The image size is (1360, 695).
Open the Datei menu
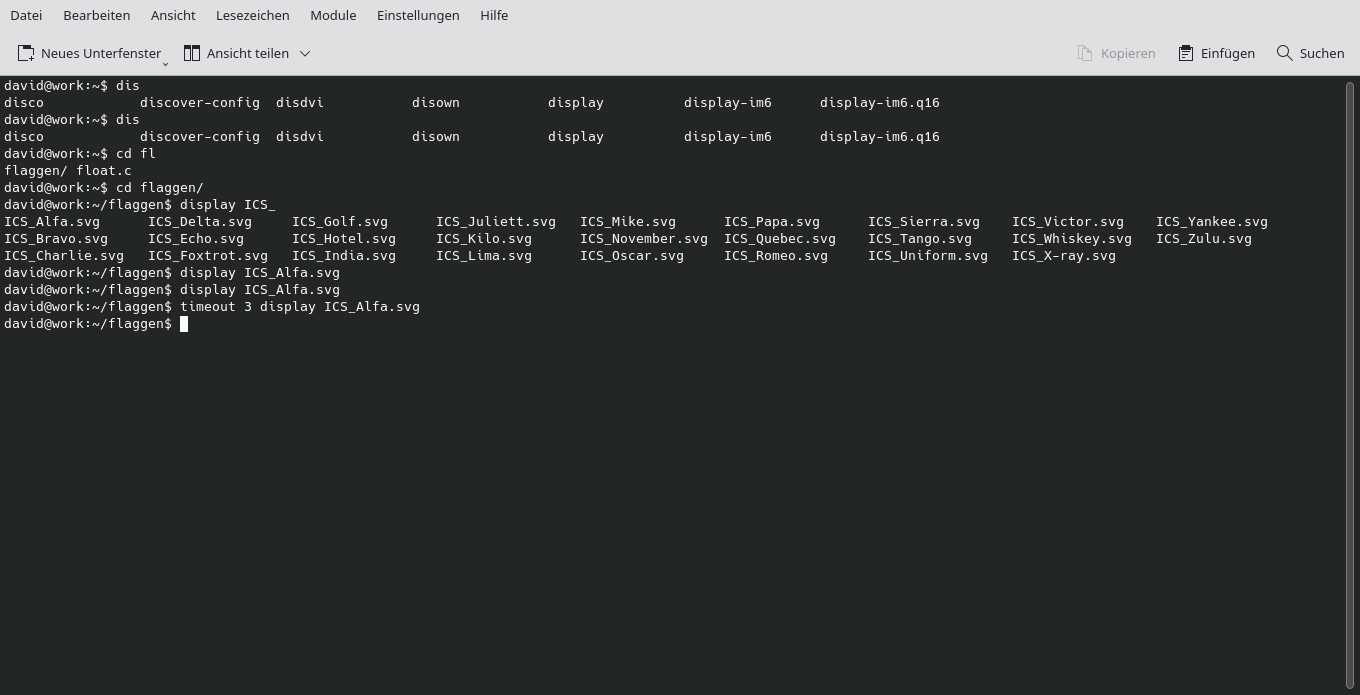[26, 15]
